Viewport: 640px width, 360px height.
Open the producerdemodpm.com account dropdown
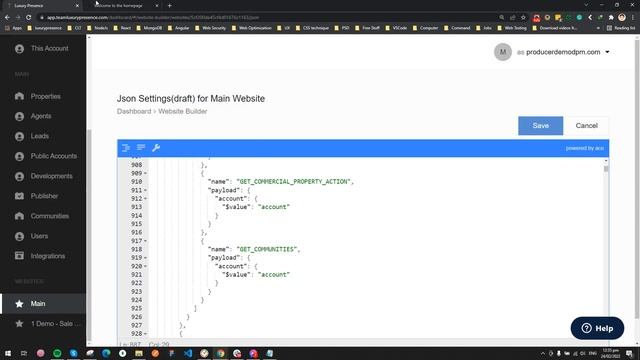pyautogui.click(x=564, y=52)
